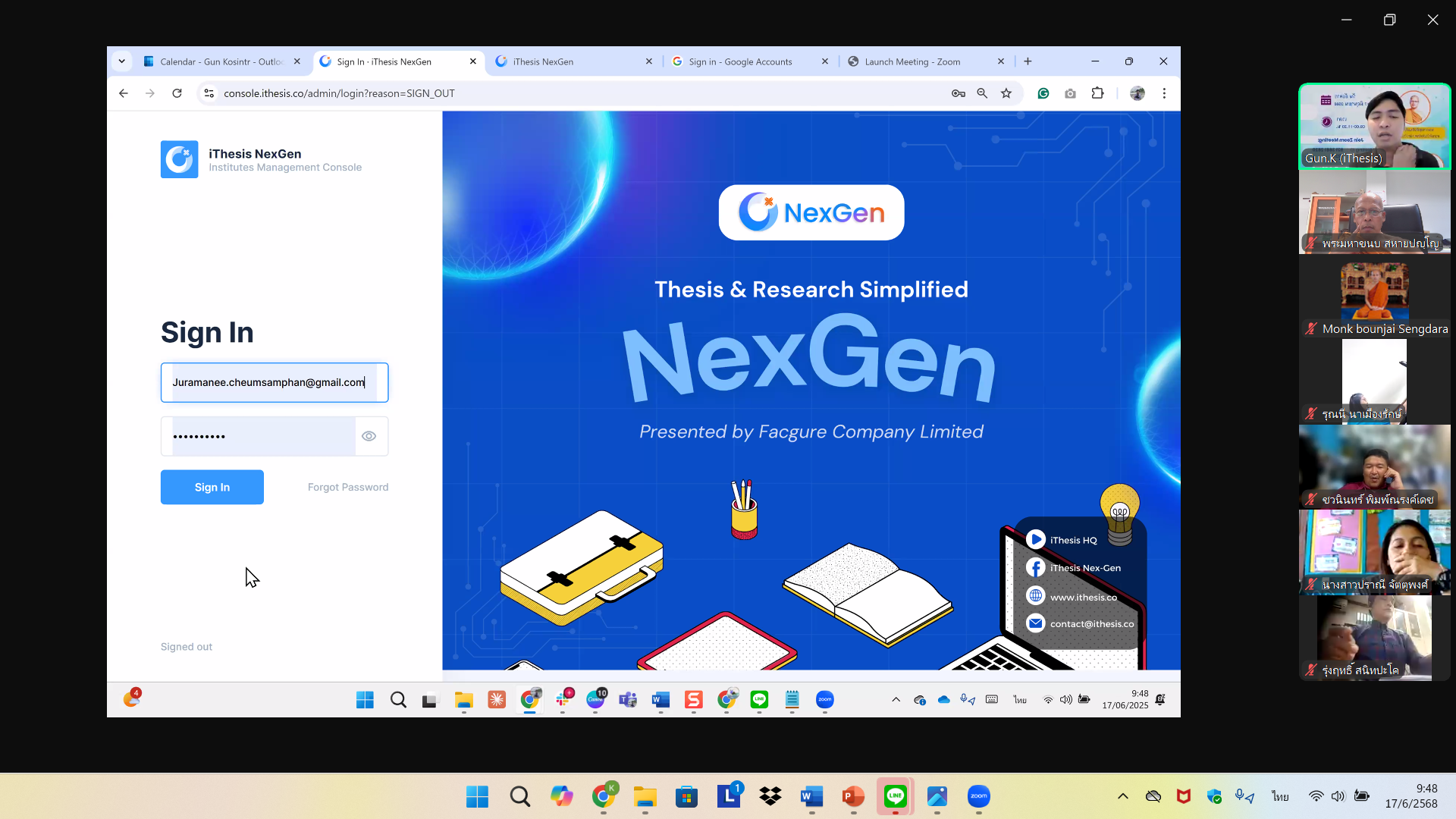Select Monk bounjai Sengdara participant video
This screenshot has height=819, width=1456.
[1374, 297]
